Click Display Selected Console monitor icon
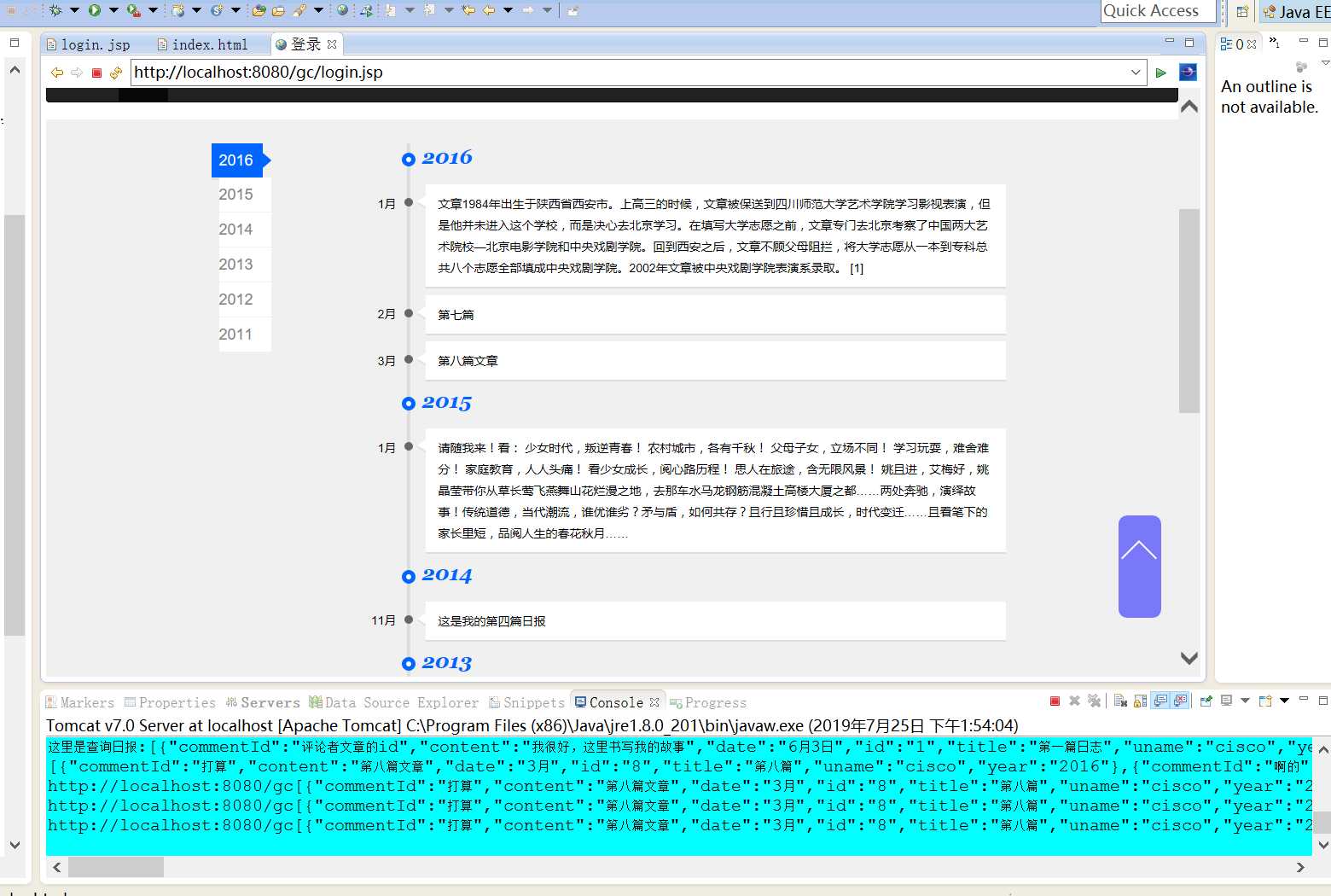The height and width of the screenshot is (896, 1331). tap(1226, 701)
